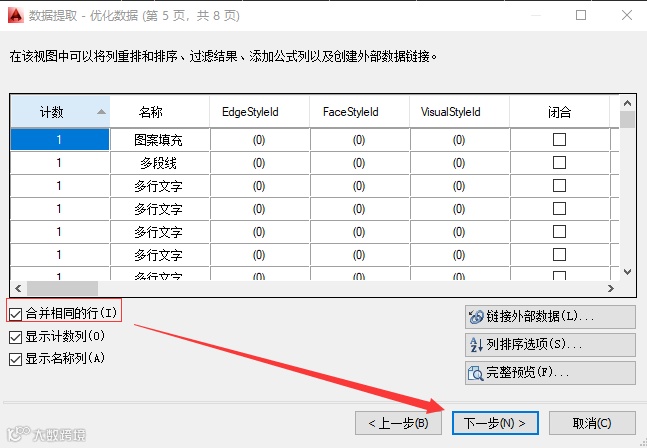Select count cell in 多段线 row

coord(60,163)
